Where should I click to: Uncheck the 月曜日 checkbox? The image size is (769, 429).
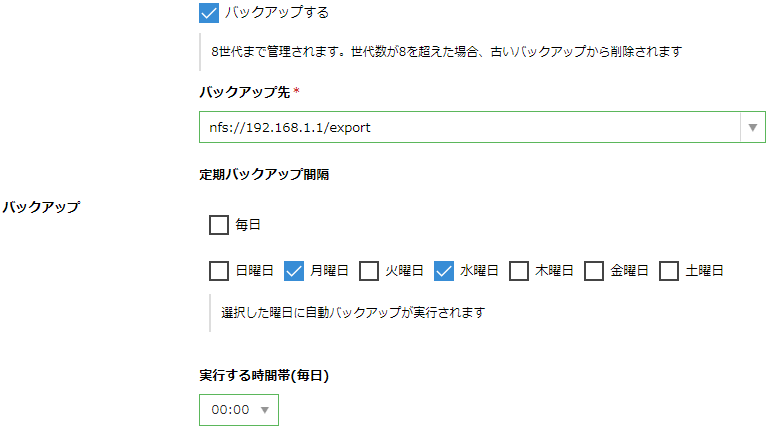[x=294, y=270]
